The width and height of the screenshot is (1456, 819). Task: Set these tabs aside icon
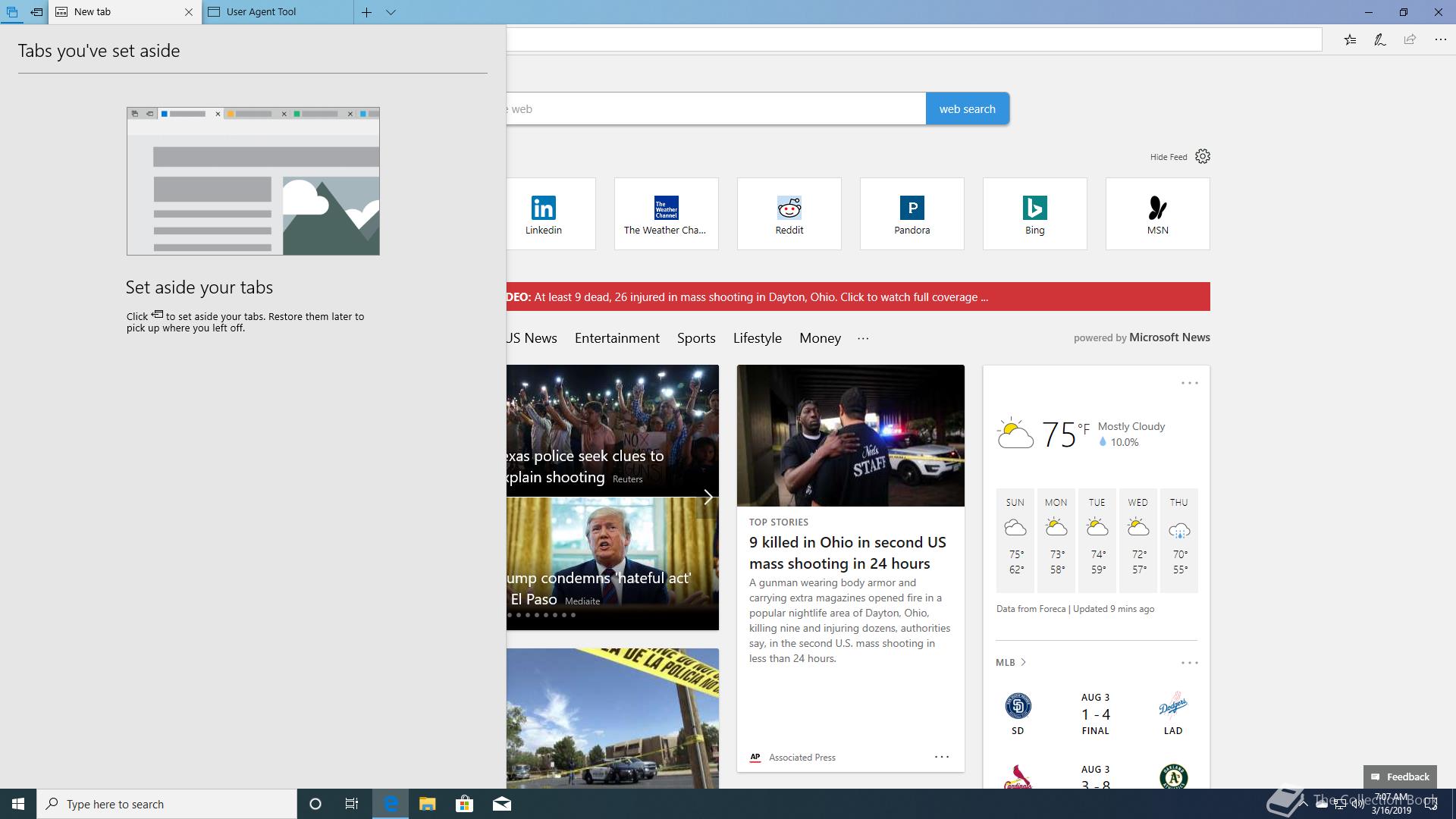[x=36, y=12]
